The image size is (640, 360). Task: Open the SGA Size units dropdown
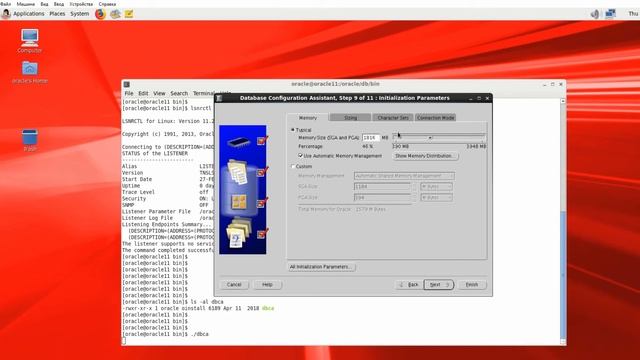click(436, 187)
